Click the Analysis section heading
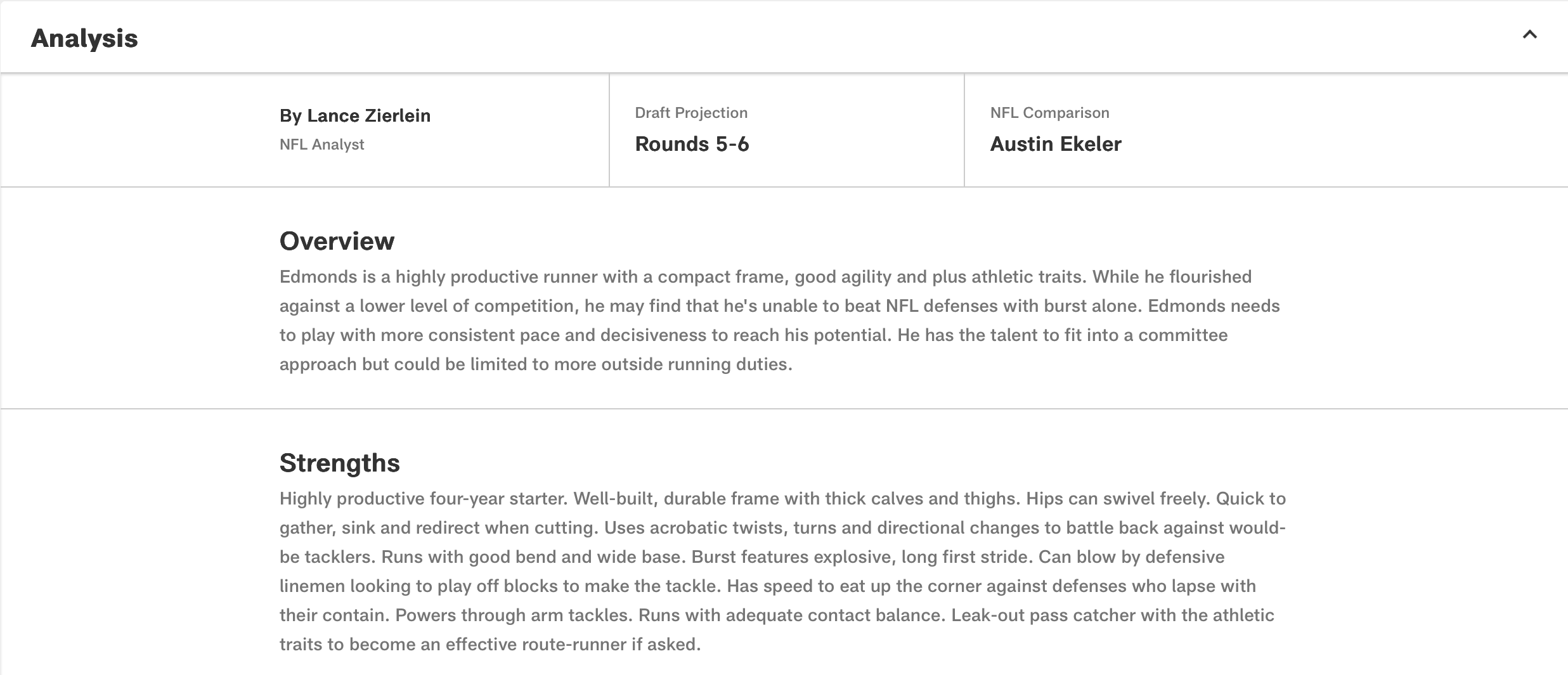1568x675 pixels. click(x=84, y=39)
